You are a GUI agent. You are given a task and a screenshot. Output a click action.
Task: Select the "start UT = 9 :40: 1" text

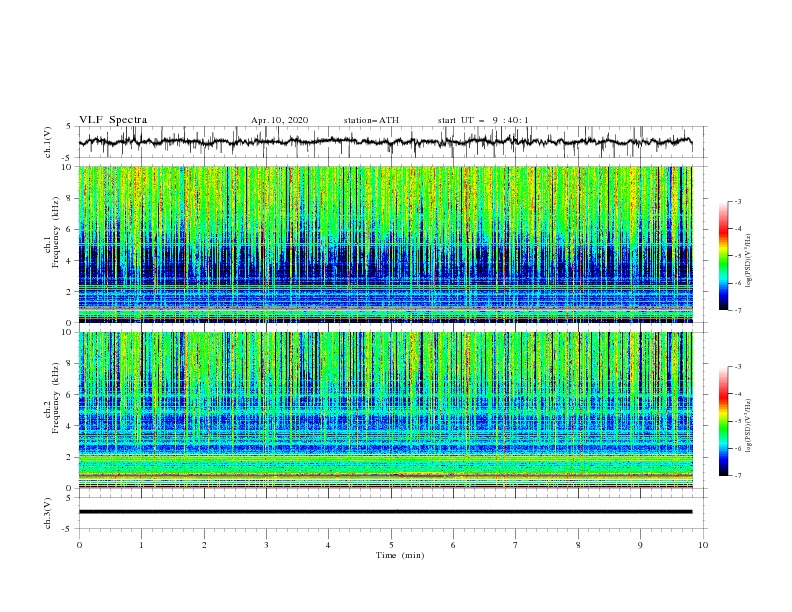pyautogui.click(x=483, y=120)
